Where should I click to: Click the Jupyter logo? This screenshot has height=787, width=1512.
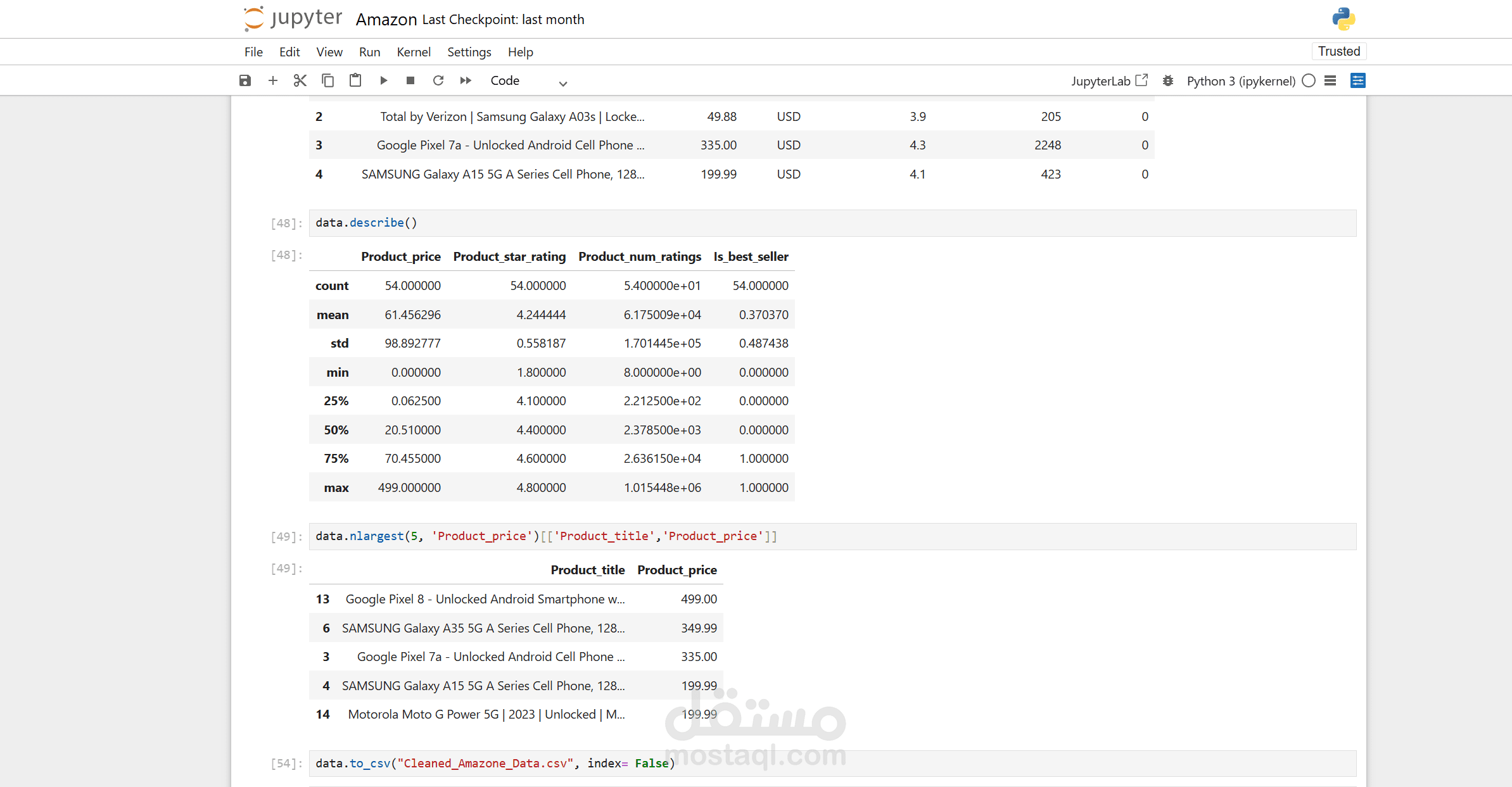(293, 18)
